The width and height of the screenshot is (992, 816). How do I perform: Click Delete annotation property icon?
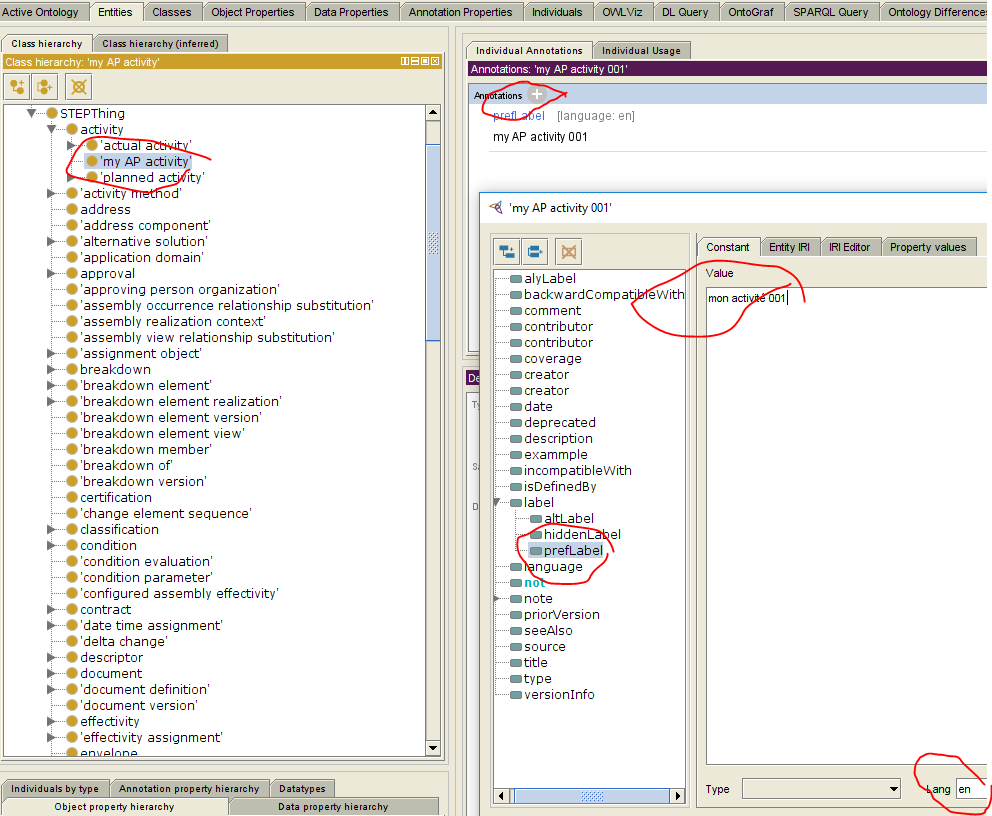(x=567, y=251)
